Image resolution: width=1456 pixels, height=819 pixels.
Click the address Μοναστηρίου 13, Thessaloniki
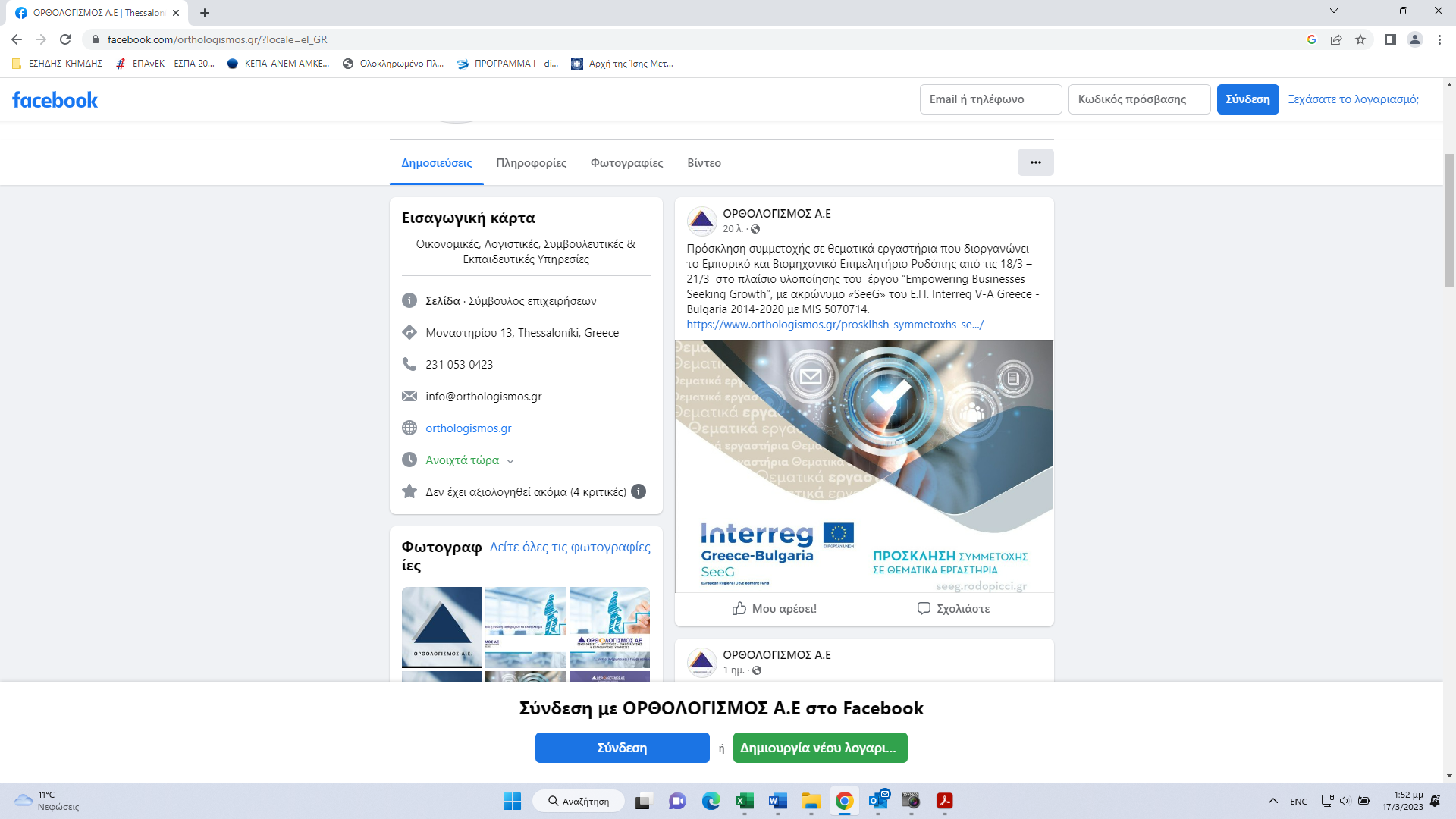(x=522, y=333)
